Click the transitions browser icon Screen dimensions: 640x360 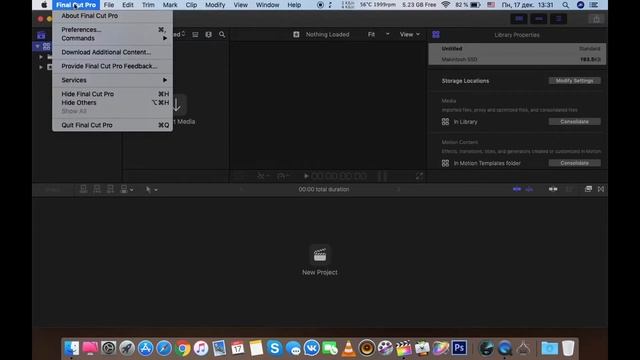click(x=601, y=189)
